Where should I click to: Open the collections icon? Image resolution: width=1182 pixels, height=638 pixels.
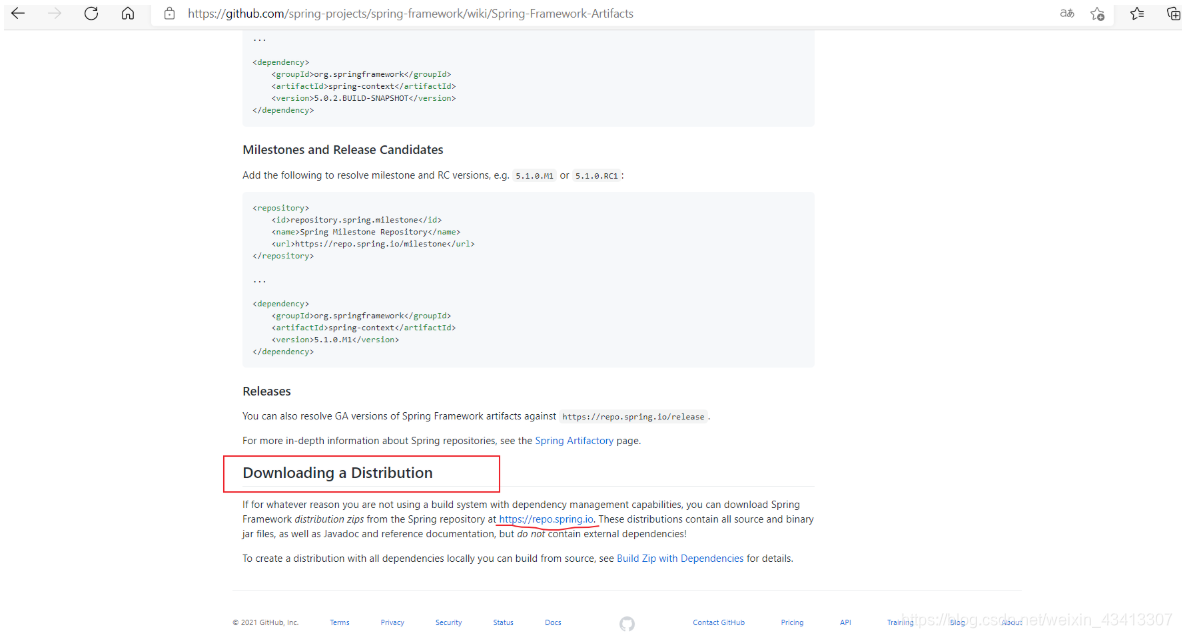(1174, 14)
